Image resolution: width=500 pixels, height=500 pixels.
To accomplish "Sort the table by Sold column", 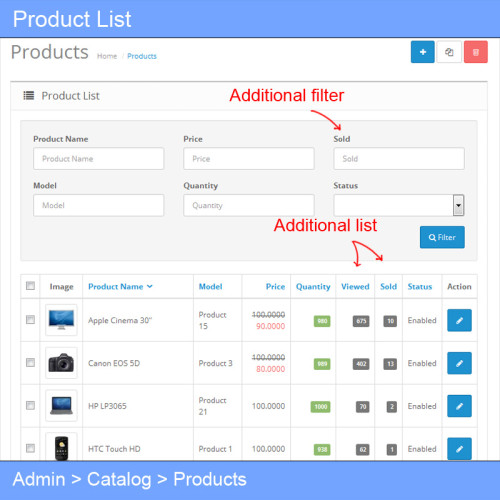I will [388, 287].
